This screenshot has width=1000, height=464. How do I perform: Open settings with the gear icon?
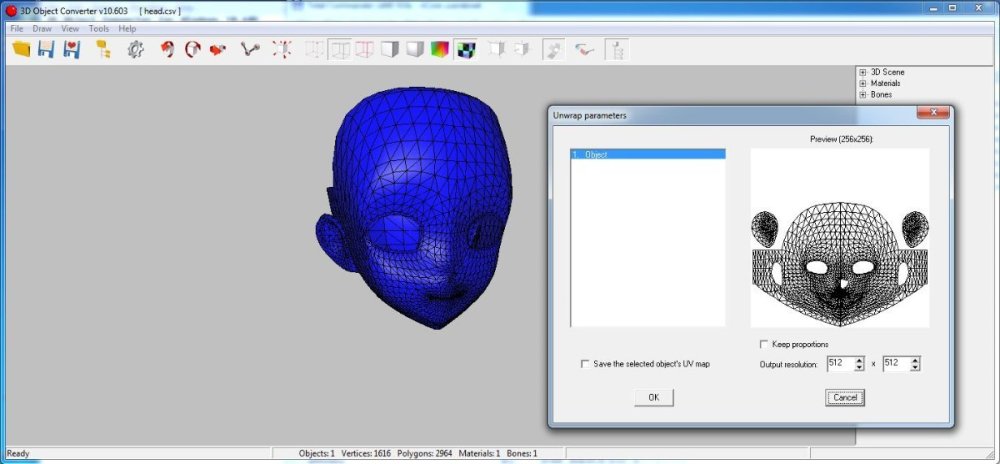tap(135, 49)
